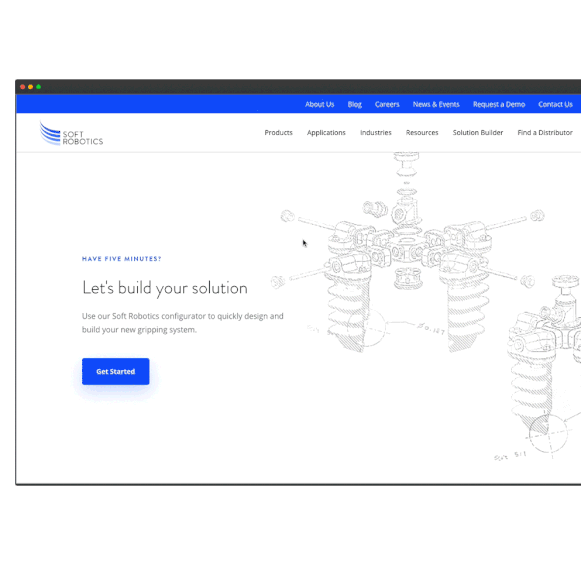Open the About Us link
Image resolution: width=581 pixels, height=565 pixels.
tap(319, 104)
